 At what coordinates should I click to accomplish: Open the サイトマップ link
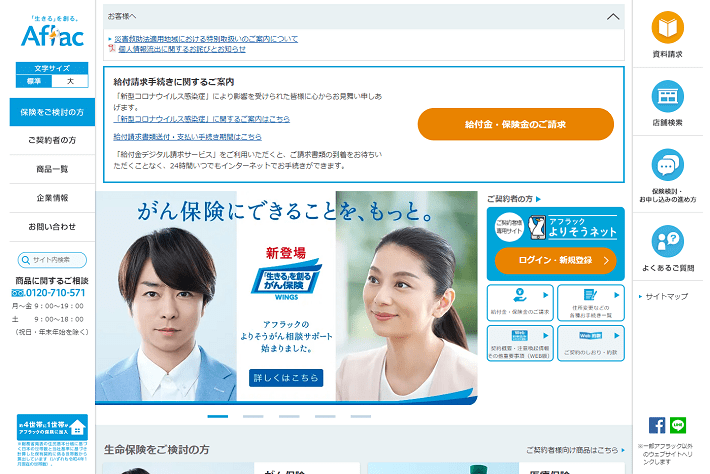[667, 297]
